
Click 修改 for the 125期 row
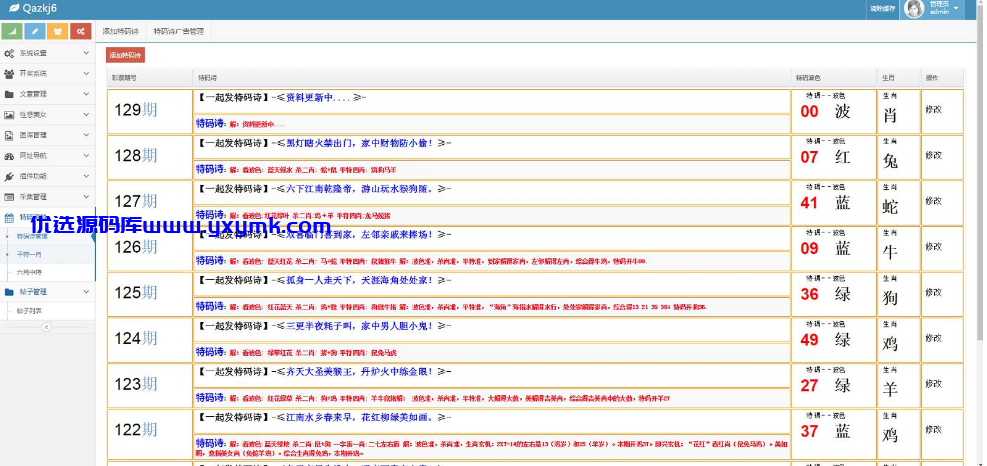[933, 293]
